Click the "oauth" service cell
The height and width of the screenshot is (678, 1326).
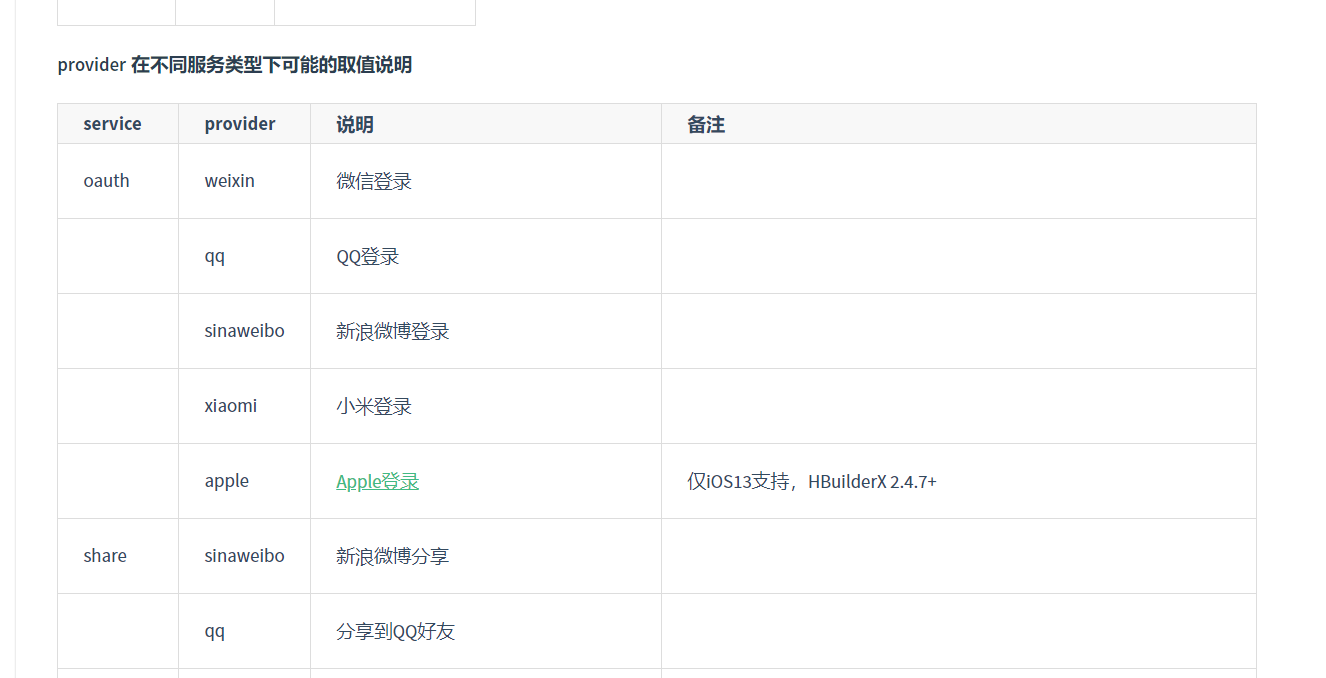107,181
